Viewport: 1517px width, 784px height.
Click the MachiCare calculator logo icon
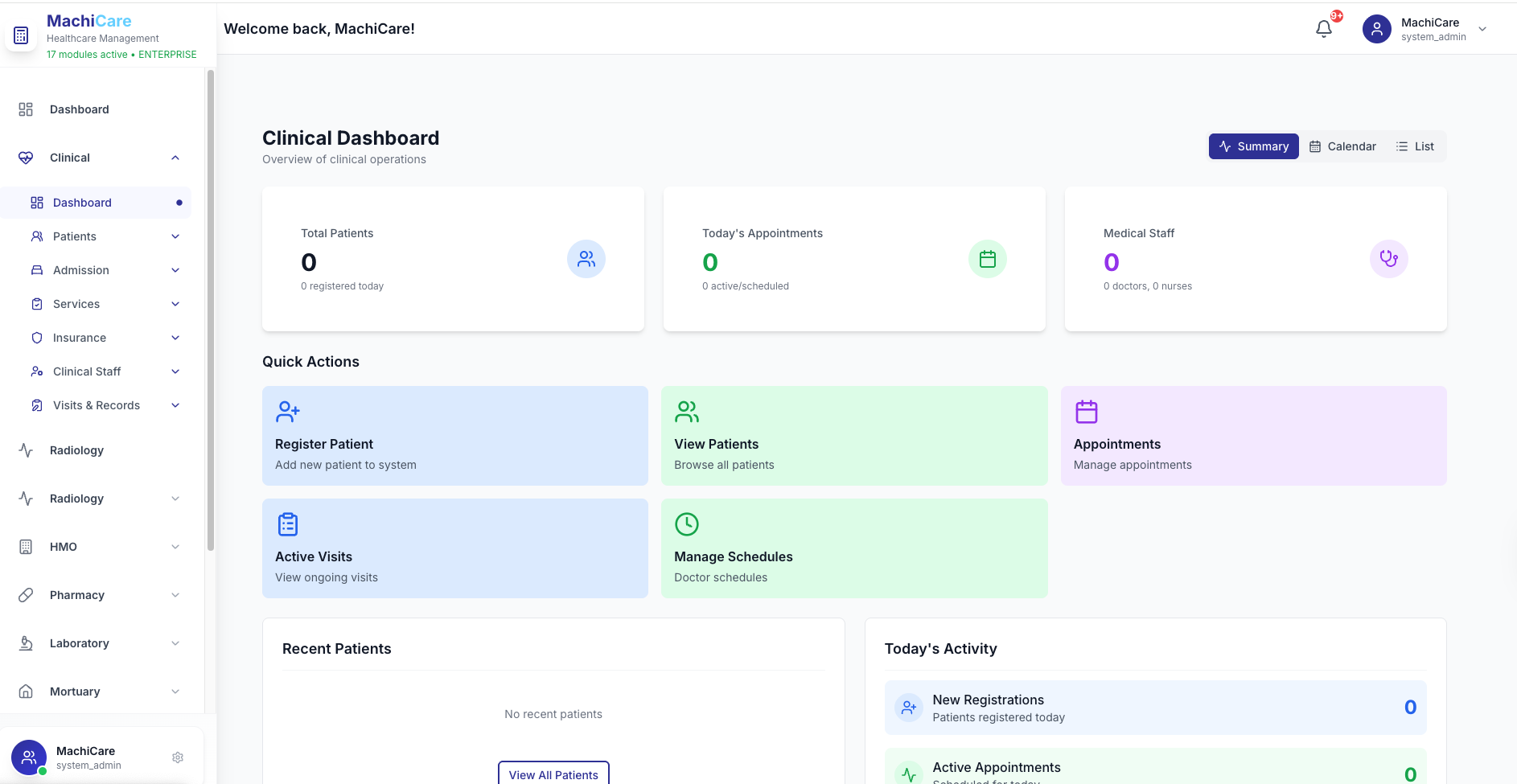point(21,35)
